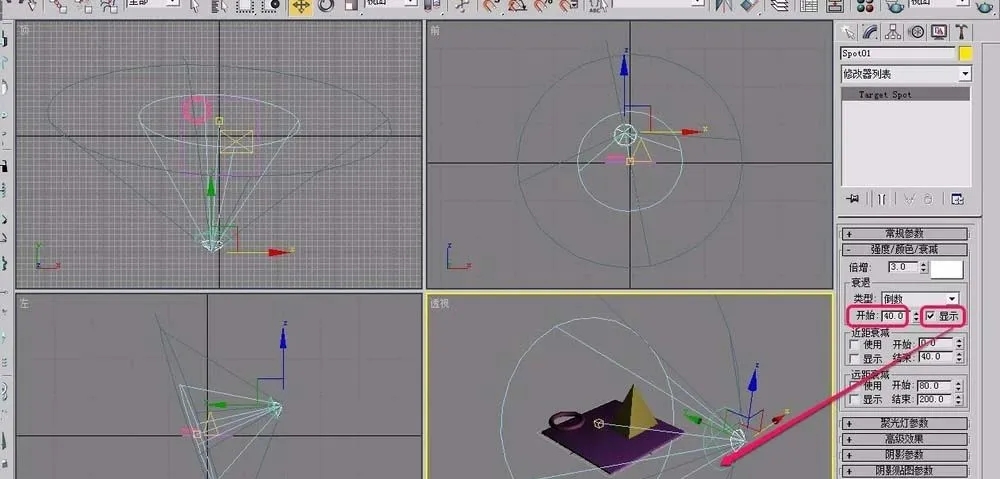Toggle the 3D Snaps magnet icon
The width and height of the screenshot is (1000, 479).
pyautogui.click(x=490, y=6)
